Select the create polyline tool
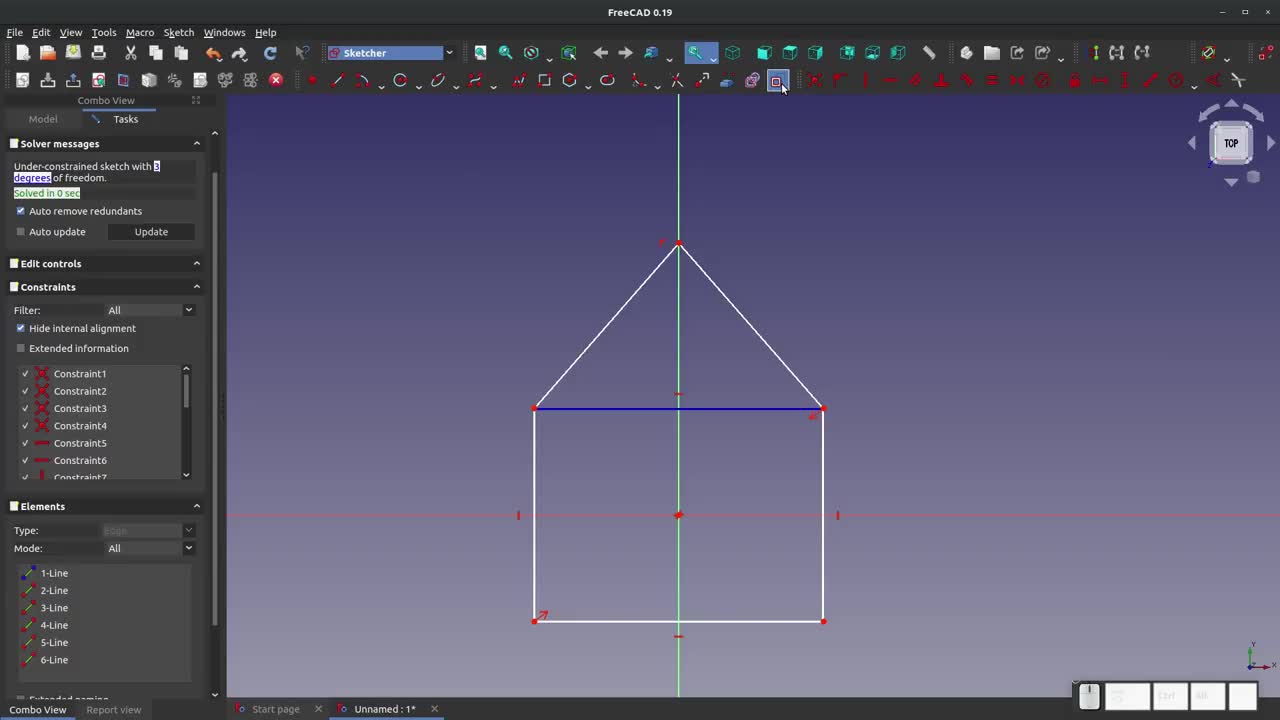 (x=518, y=80)
